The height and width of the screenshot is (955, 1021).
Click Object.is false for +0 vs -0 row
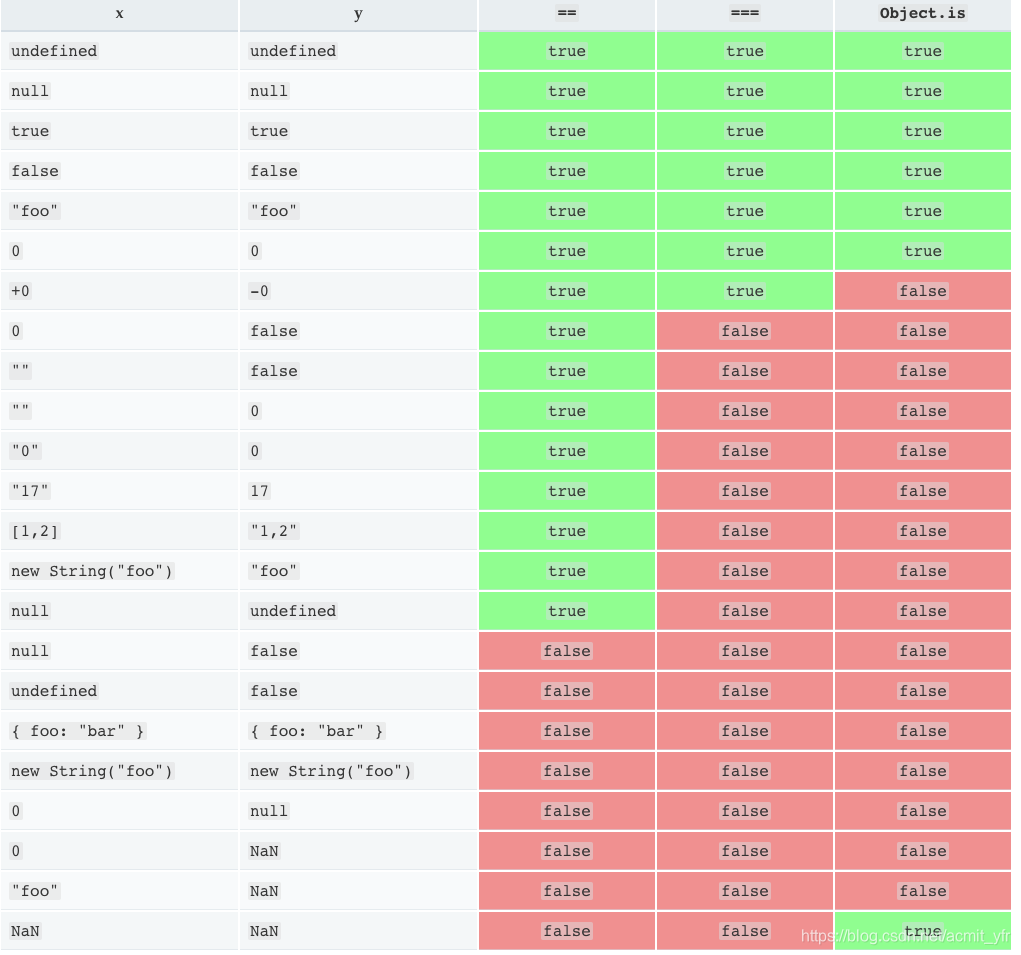tap(922, 291)
